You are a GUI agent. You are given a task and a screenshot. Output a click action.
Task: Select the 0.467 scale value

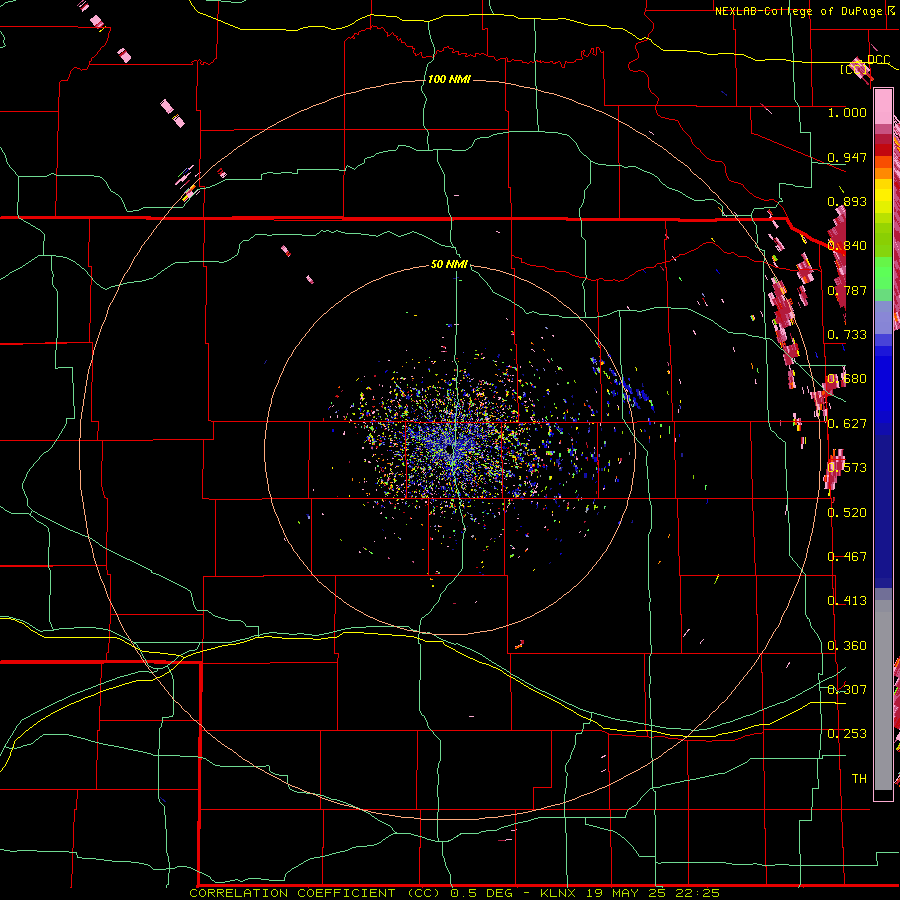pyautogui.click(x=847, y=557)
